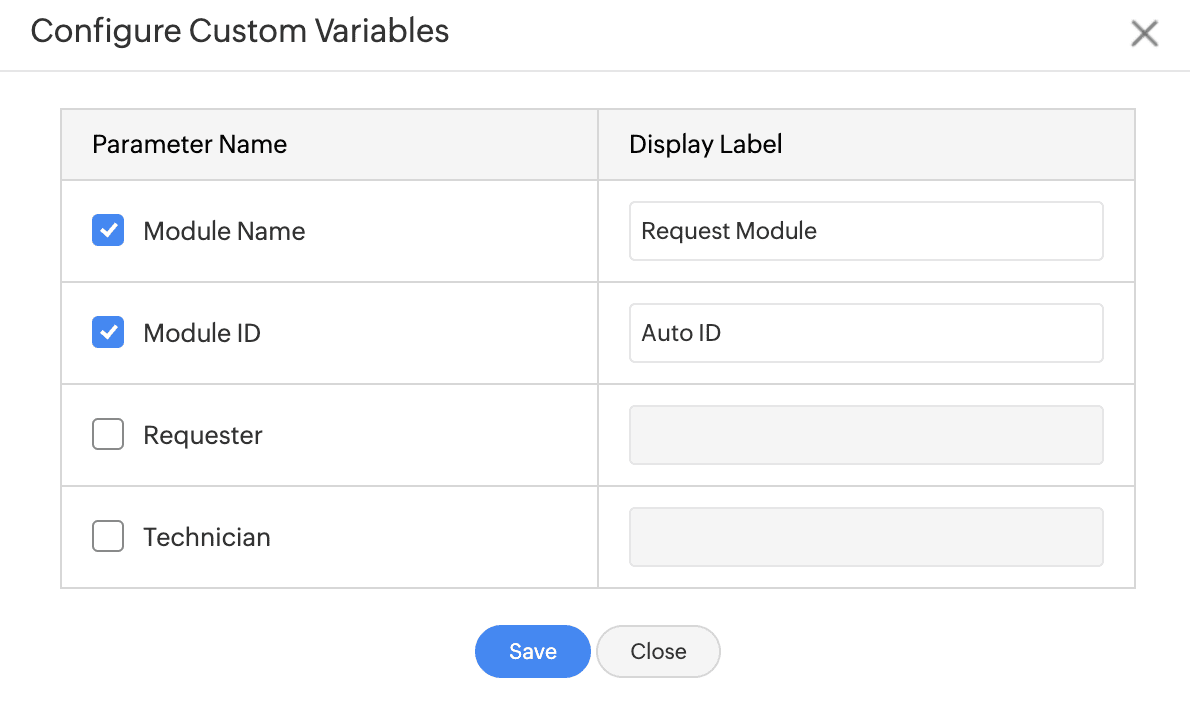Screen dimensions: 1190x708
Task: Click the 'Auto ID' text value
Action: pos(681,333)
